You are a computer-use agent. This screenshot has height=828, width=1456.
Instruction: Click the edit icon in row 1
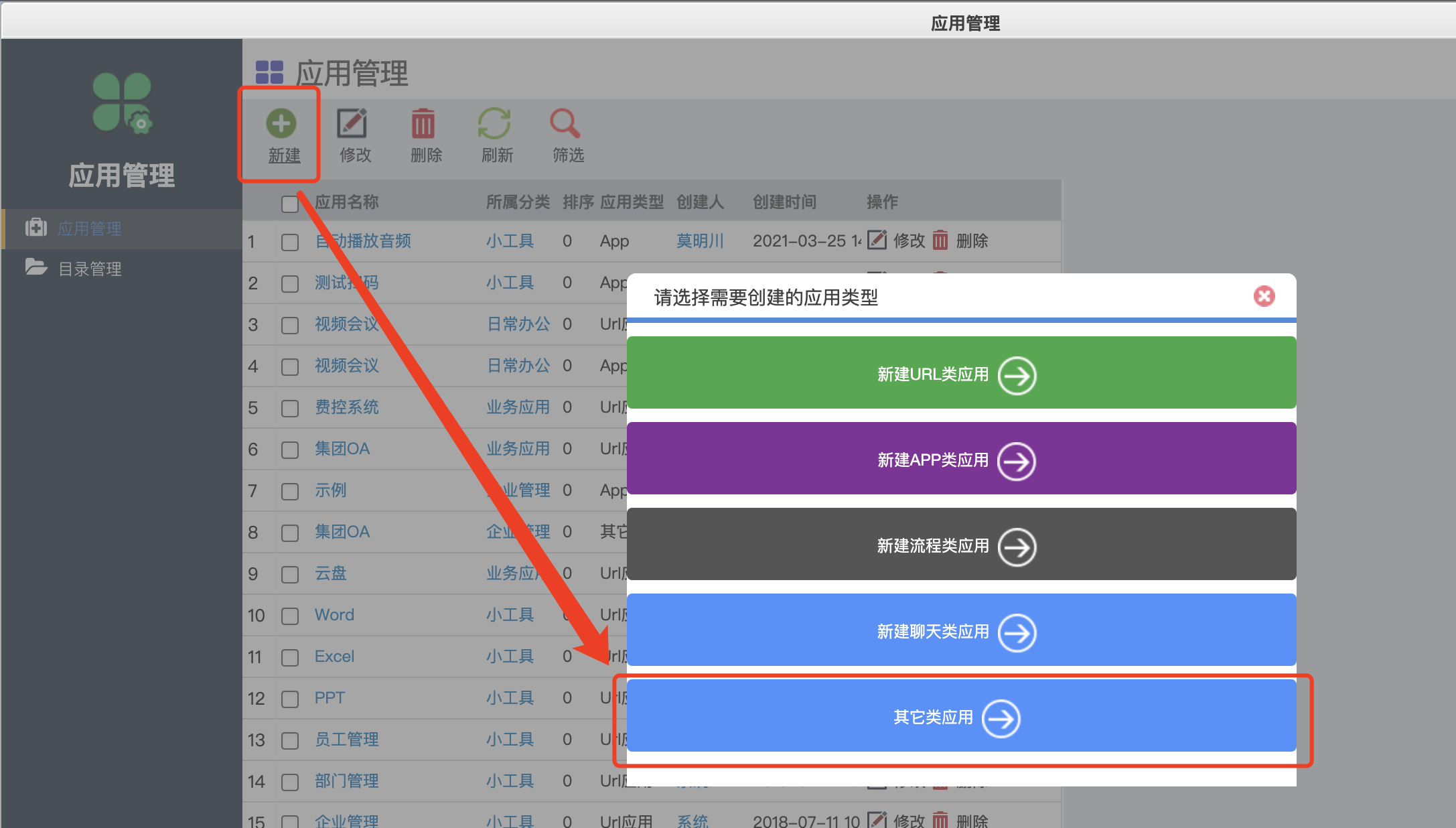(x=877, y=240)
